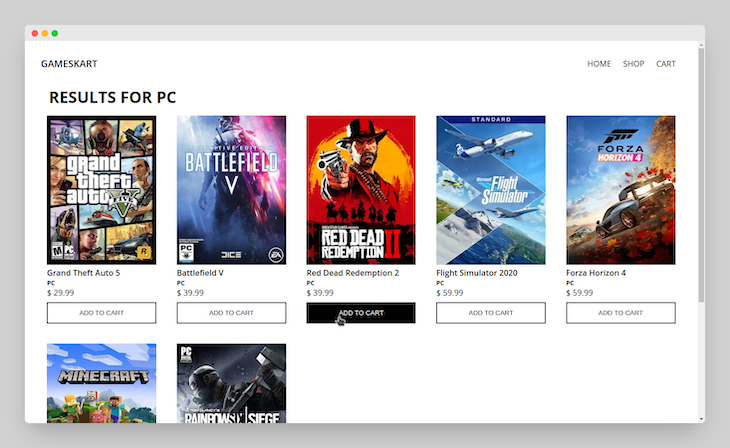Close the window with the red button
730x448 pixels.
click(35, 33)
